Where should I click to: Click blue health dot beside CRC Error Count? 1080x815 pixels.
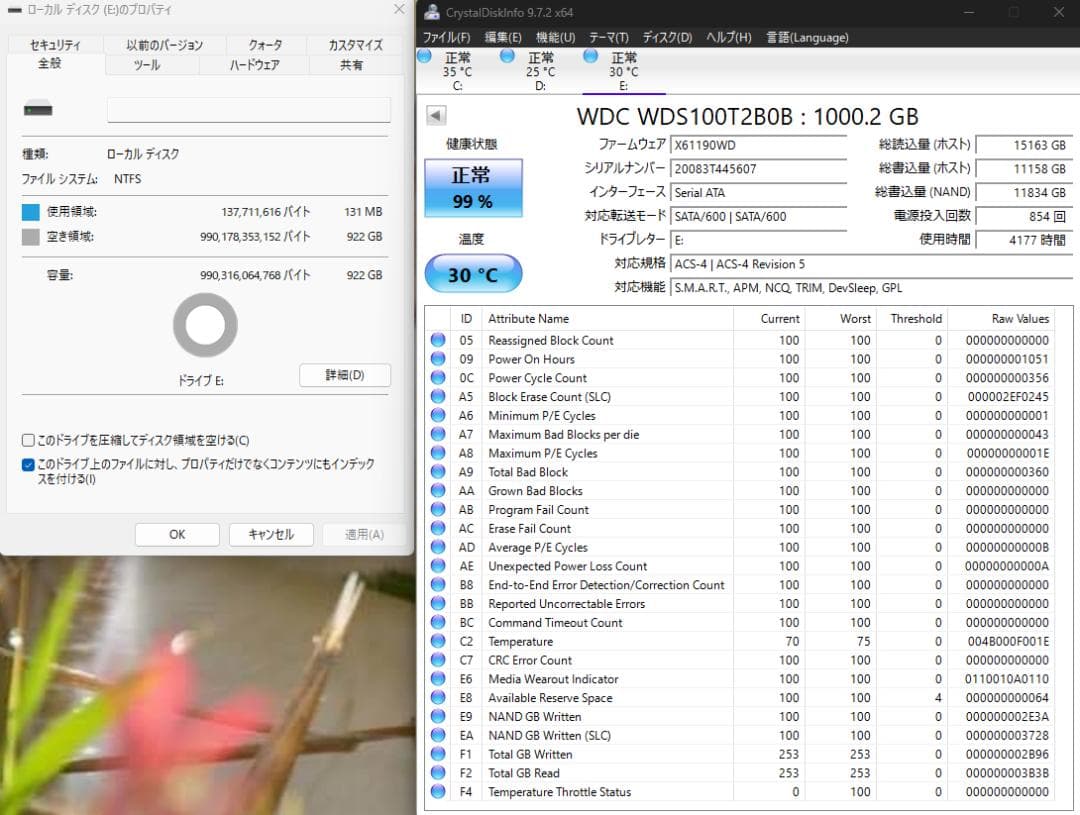(x=437, y=660)
